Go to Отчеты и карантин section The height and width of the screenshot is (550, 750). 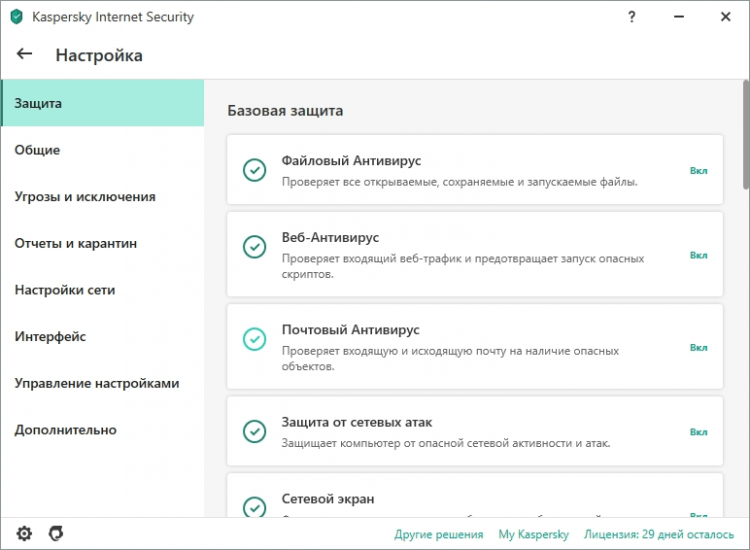click(x=76, y=243)
